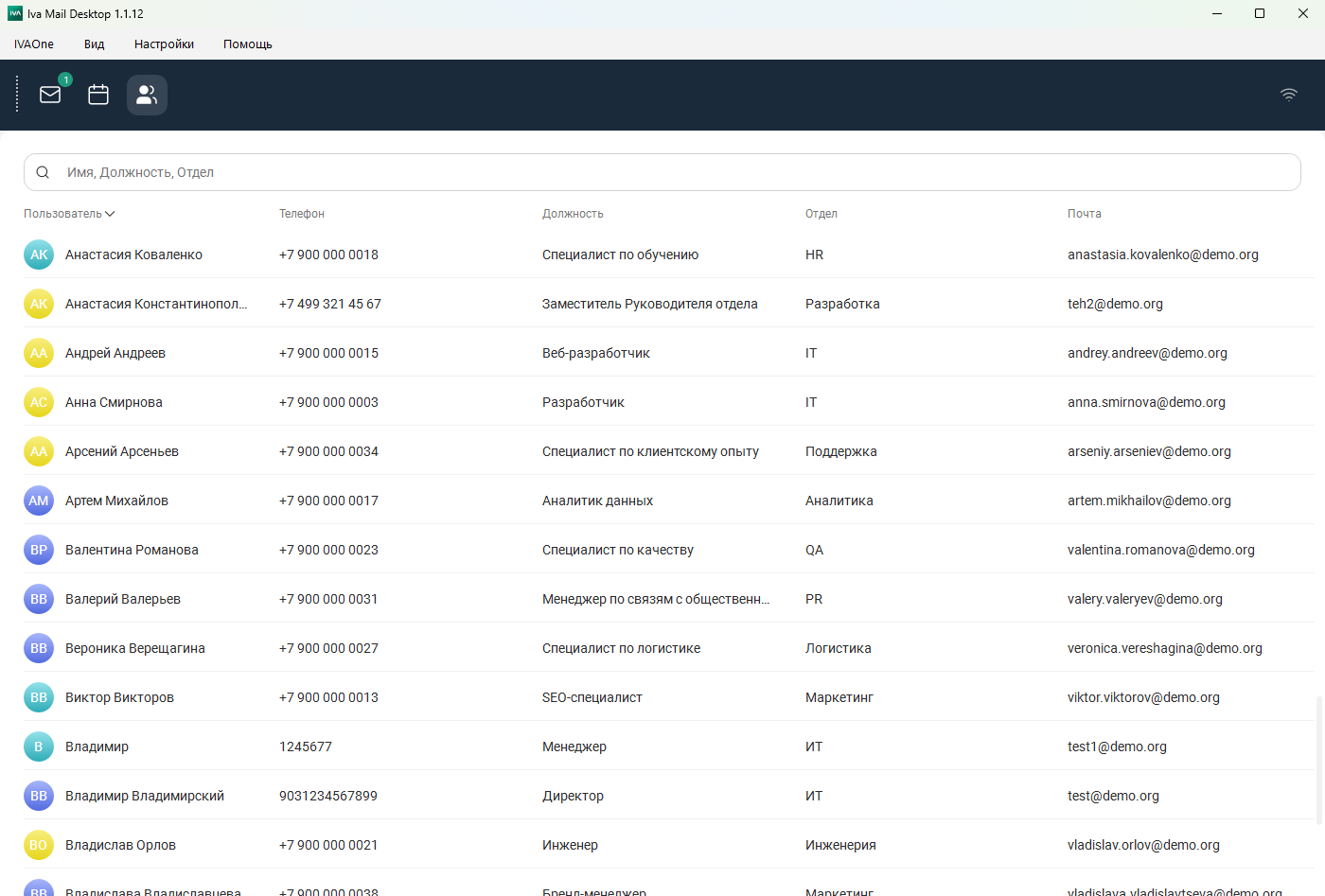Click the toolbar drag handle dots

pos(17,95)
